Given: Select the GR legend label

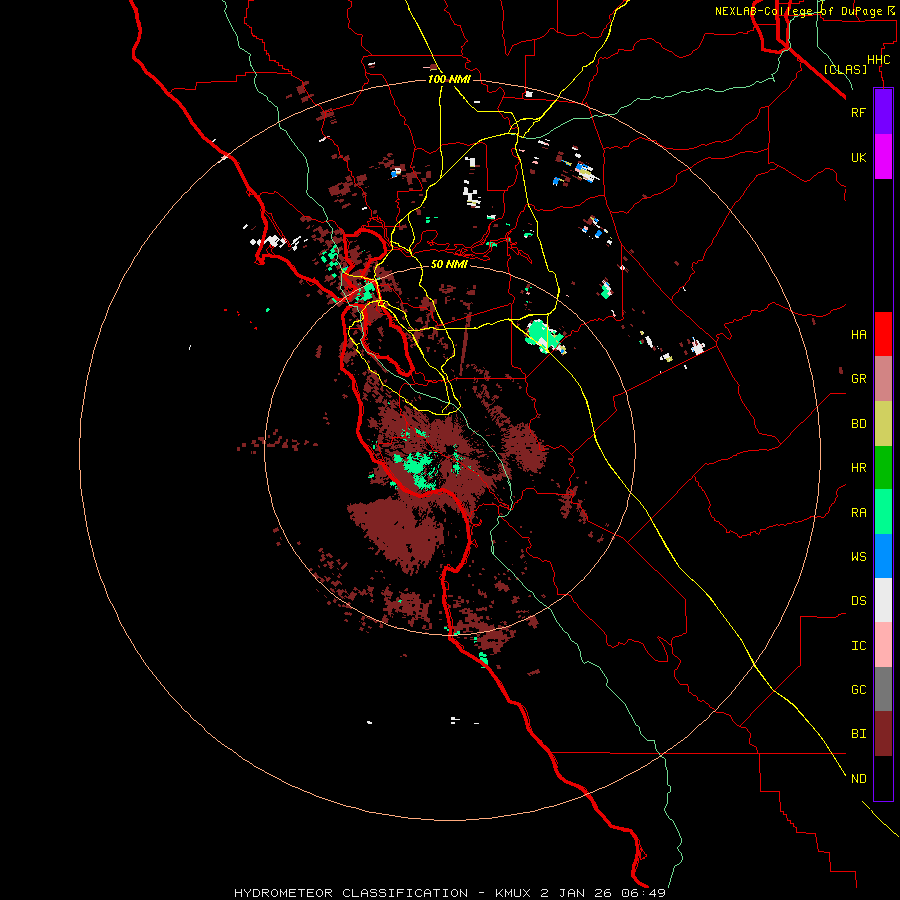Looking at the screenshot, I should pos(859,379).
